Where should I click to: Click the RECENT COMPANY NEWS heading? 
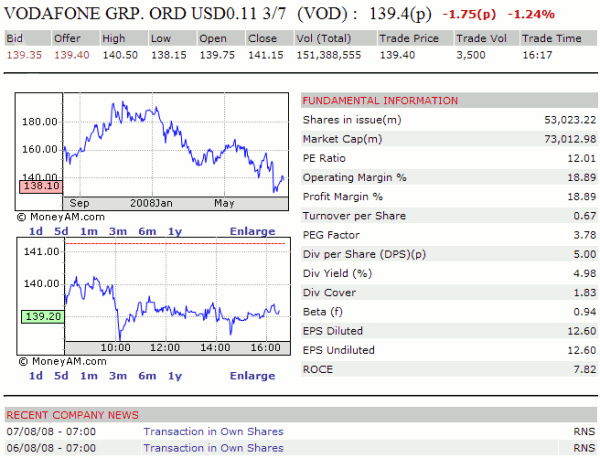tap(72, 415)
